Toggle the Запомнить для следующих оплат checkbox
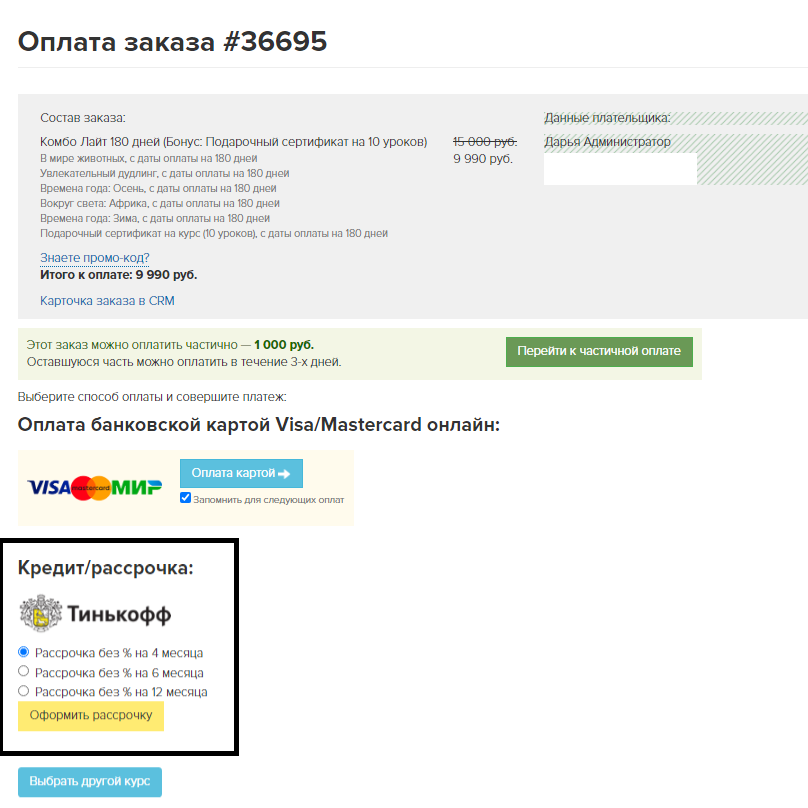This screenshot has width=808, height=808. tap(186, 498)
